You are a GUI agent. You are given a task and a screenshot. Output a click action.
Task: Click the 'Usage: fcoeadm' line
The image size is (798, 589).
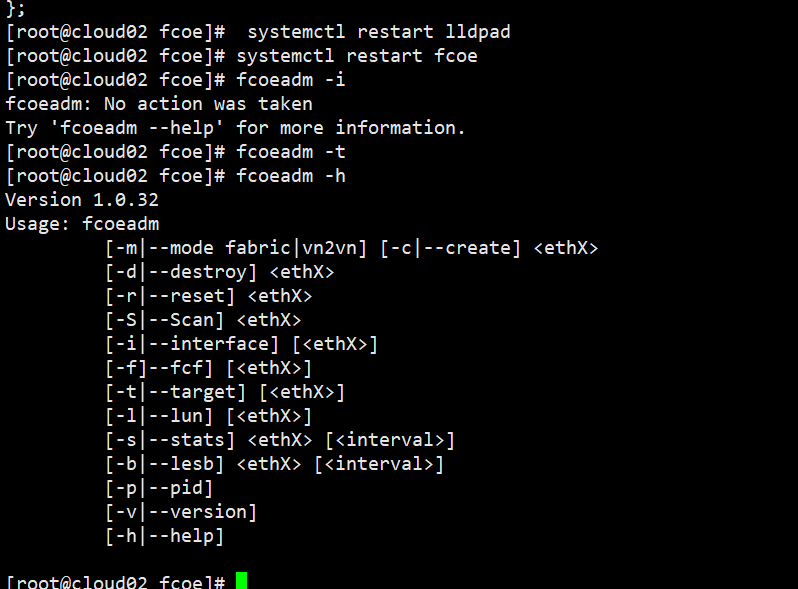coord(81,224)
